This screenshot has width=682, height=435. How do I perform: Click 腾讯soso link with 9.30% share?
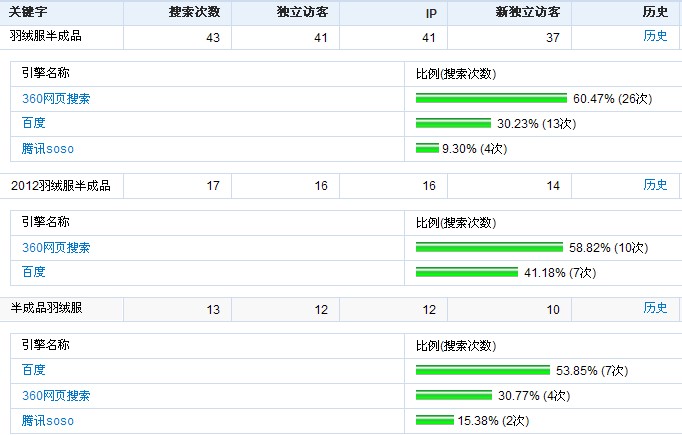[x=48, y=148]
